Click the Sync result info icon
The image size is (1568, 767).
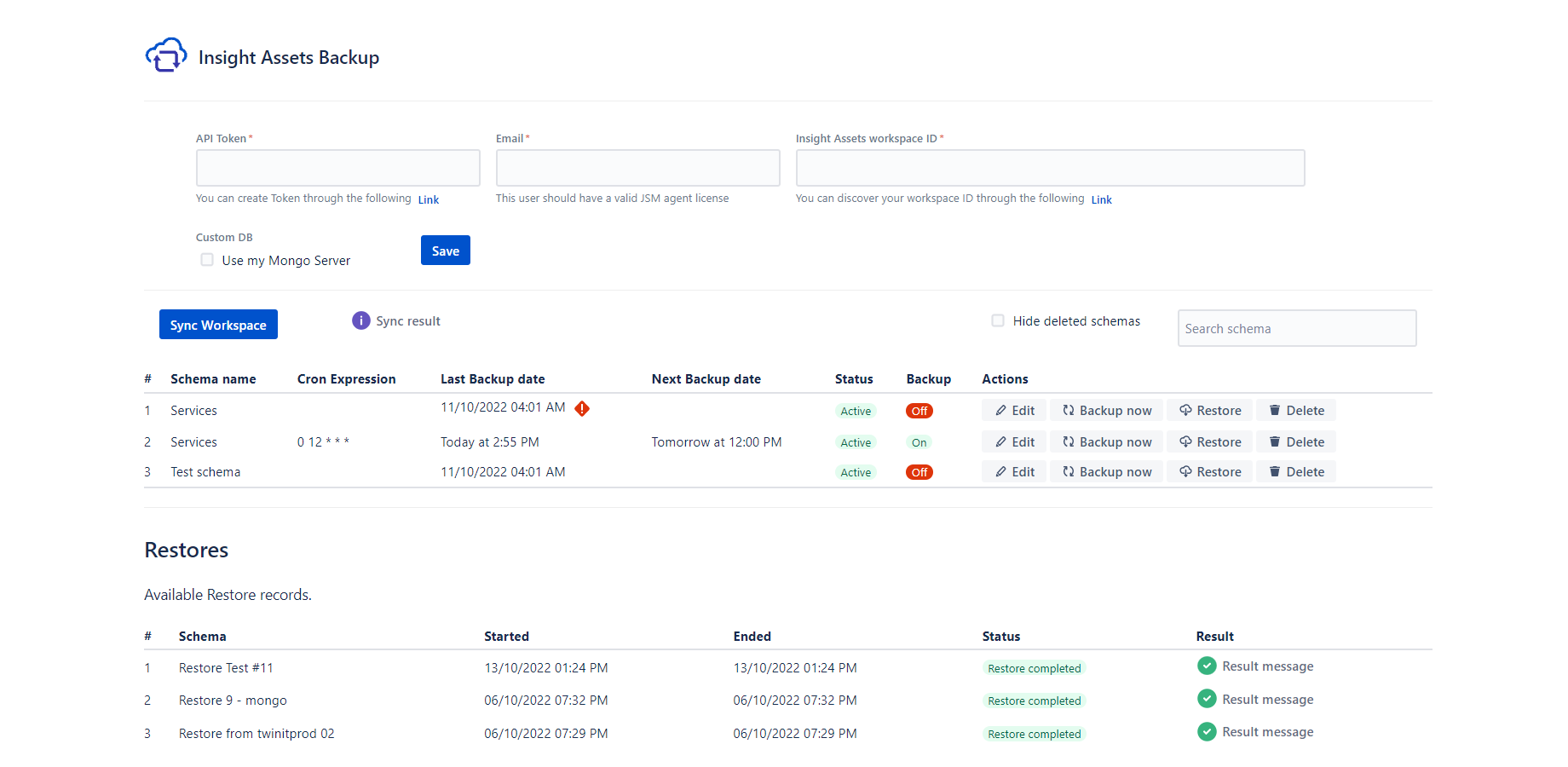(x=361, y=320)
